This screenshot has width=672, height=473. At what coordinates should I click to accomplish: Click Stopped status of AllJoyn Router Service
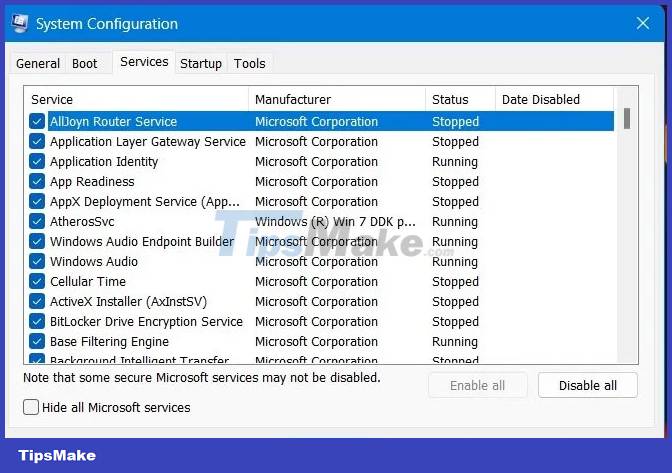point(455,122)
